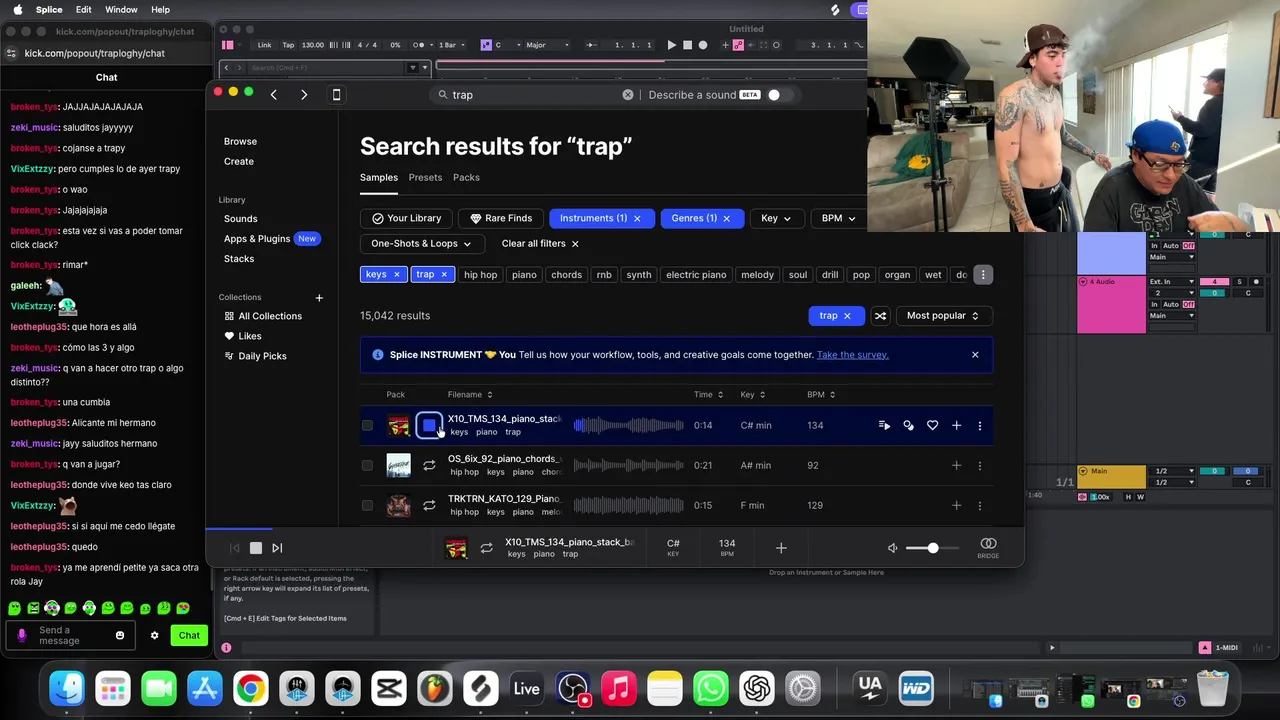
Task: Click the green Chat send button
Action: (x=189, y=635)
